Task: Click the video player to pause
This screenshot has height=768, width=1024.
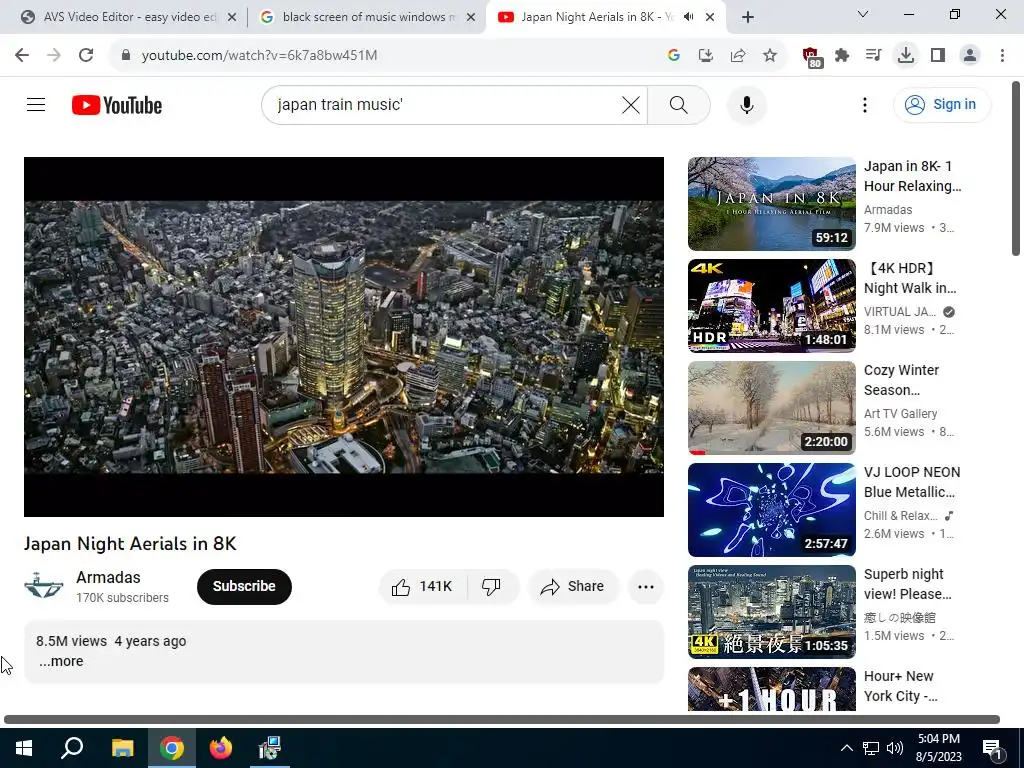Action: coord(344,336)
